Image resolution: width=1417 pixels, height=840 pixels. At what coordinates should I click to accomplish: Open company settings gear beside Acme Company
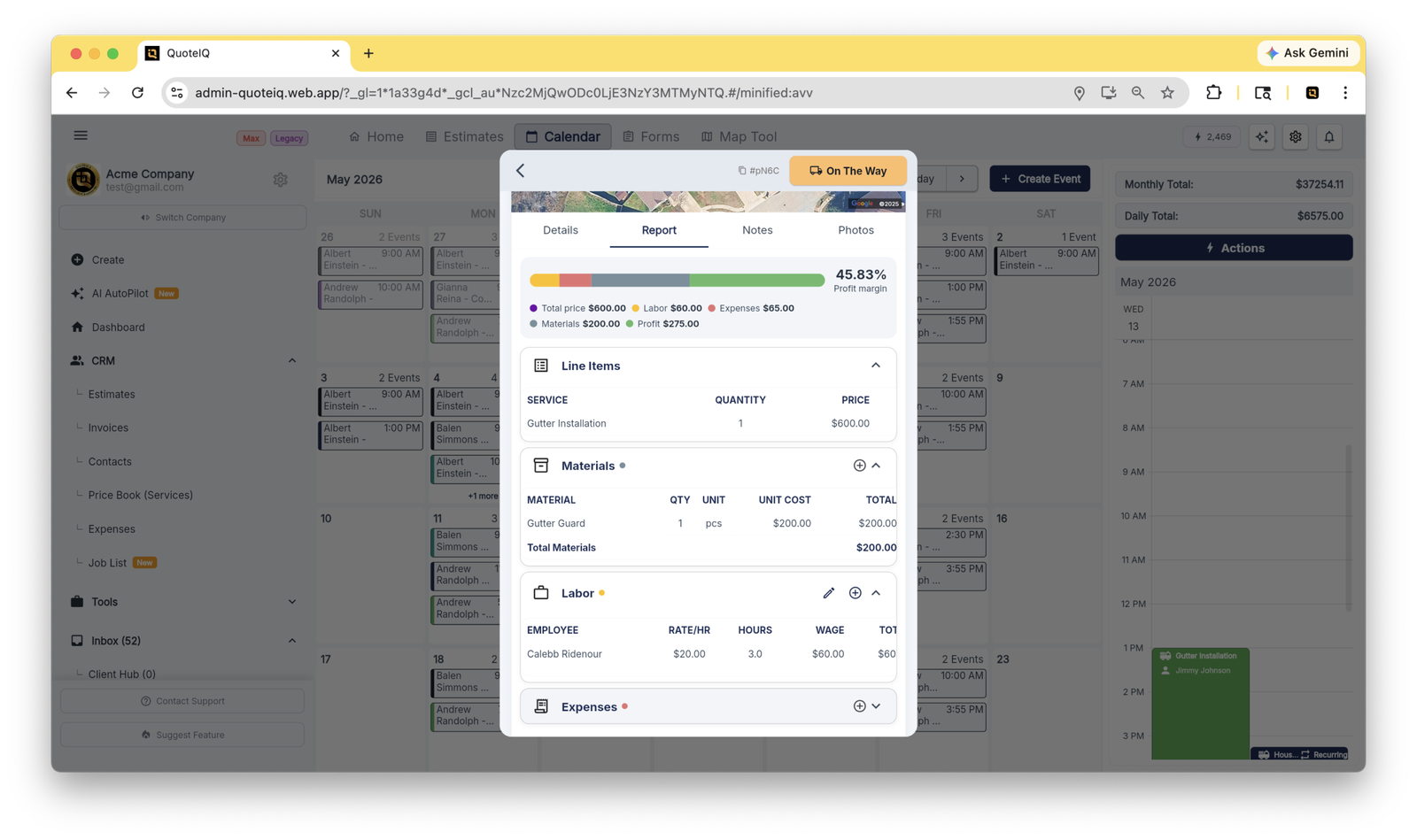pyautogui.click(x=281, y=180)
